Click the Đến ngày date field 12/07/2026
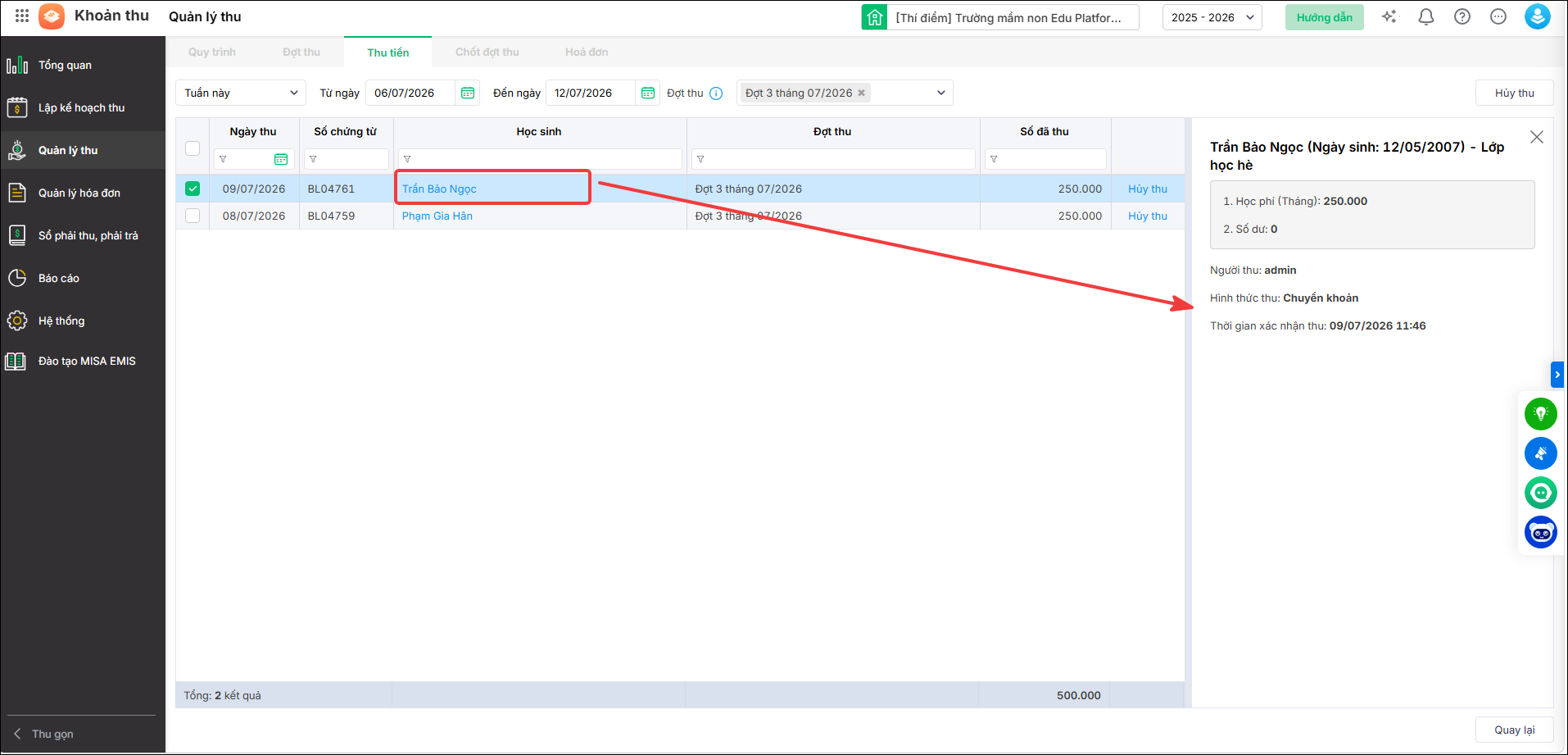The height and width of the screenshot is (755, 1568). click(x=591, y=93)
